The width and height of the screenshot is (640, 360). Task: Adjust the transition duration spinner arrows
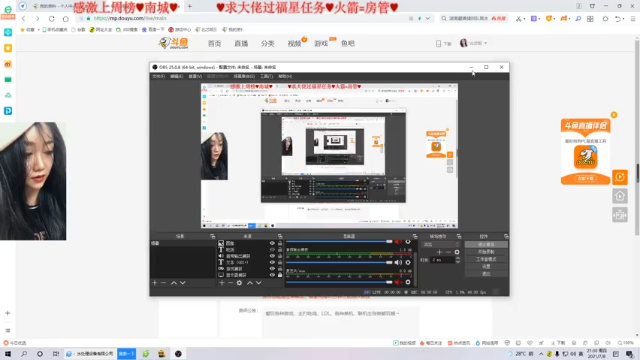click(458, 260)
